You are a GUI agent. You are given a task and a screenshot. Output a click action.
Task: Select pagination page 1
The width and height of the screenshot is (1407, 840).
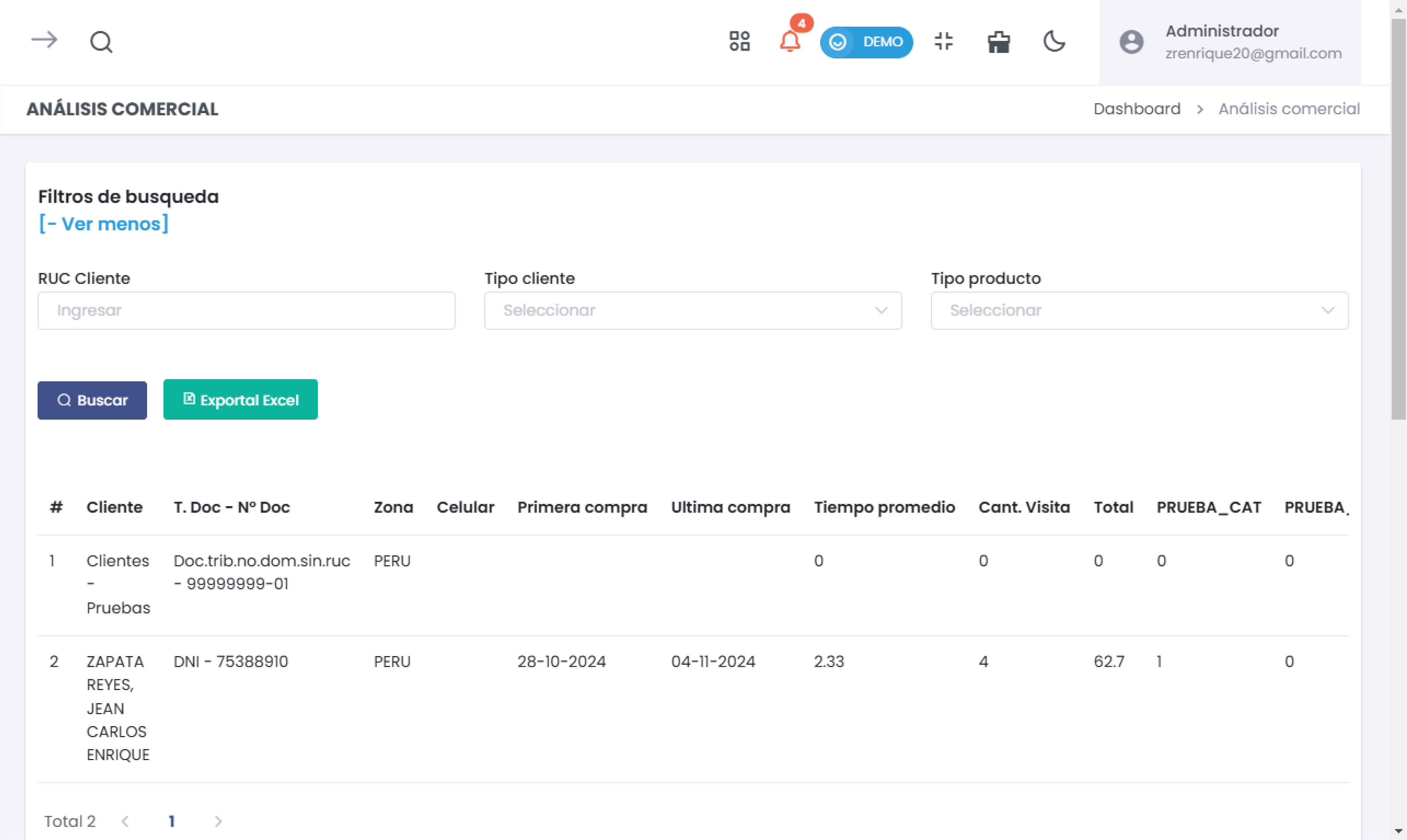tap(171, 821)
